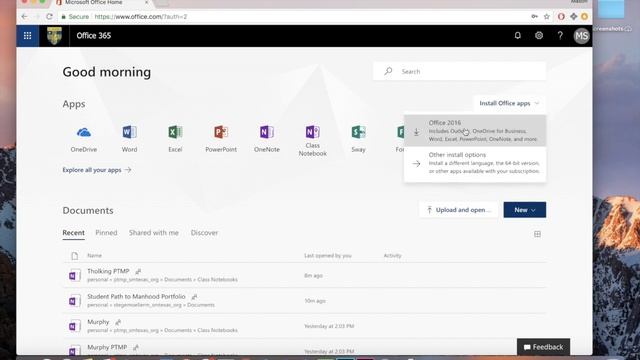
Task: Click the OneNote icon beside the Murphy row
Action: [x=74, y=326]
